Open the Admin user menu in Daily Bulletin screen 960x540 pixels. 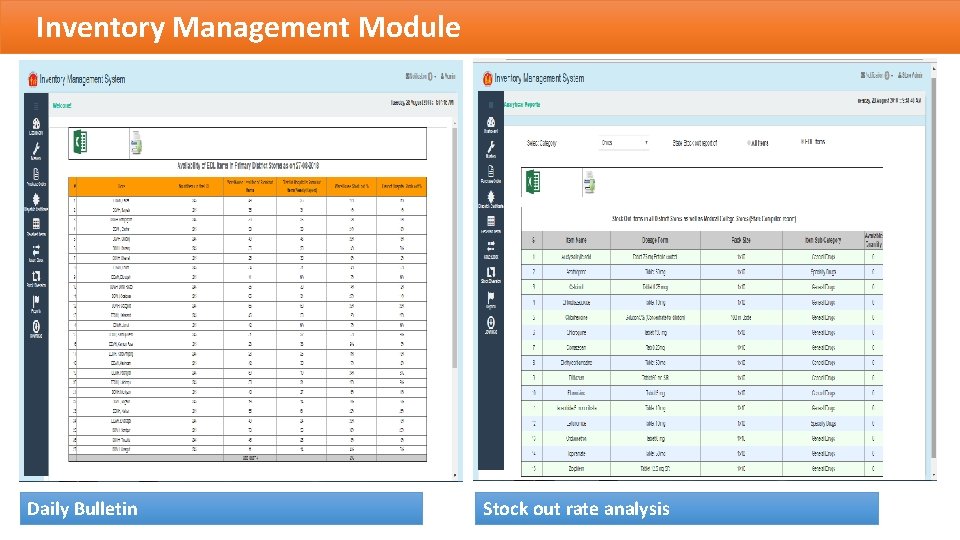tap(448, 77)
